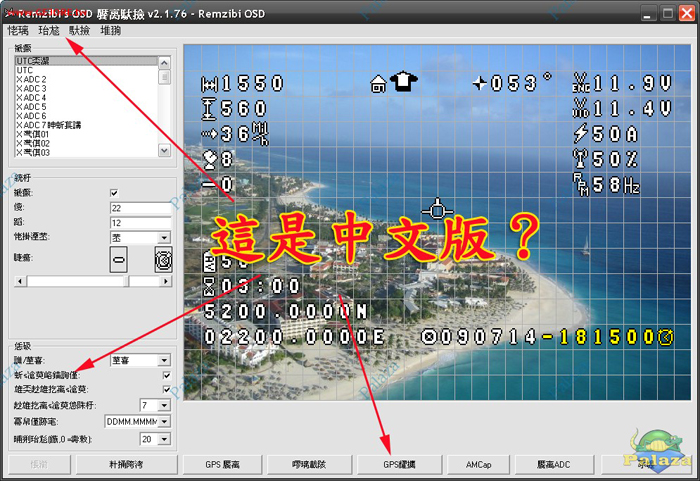The image size is (700, 481).
Task: Maximize the Remzibi OSD window
Action: [x=667, y=13]
